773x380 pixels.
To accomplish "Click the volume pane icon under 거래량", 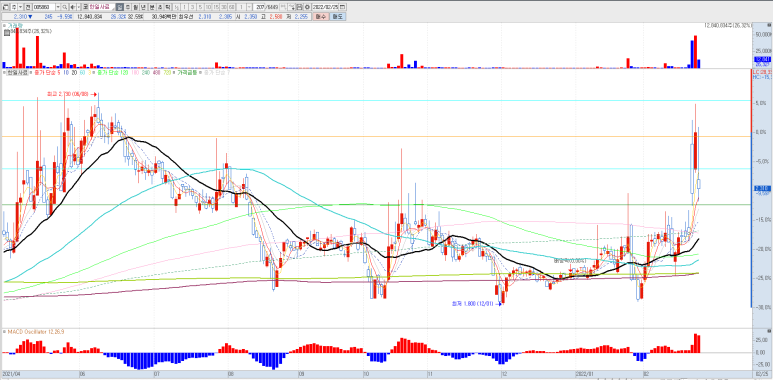I will [7, 32].
